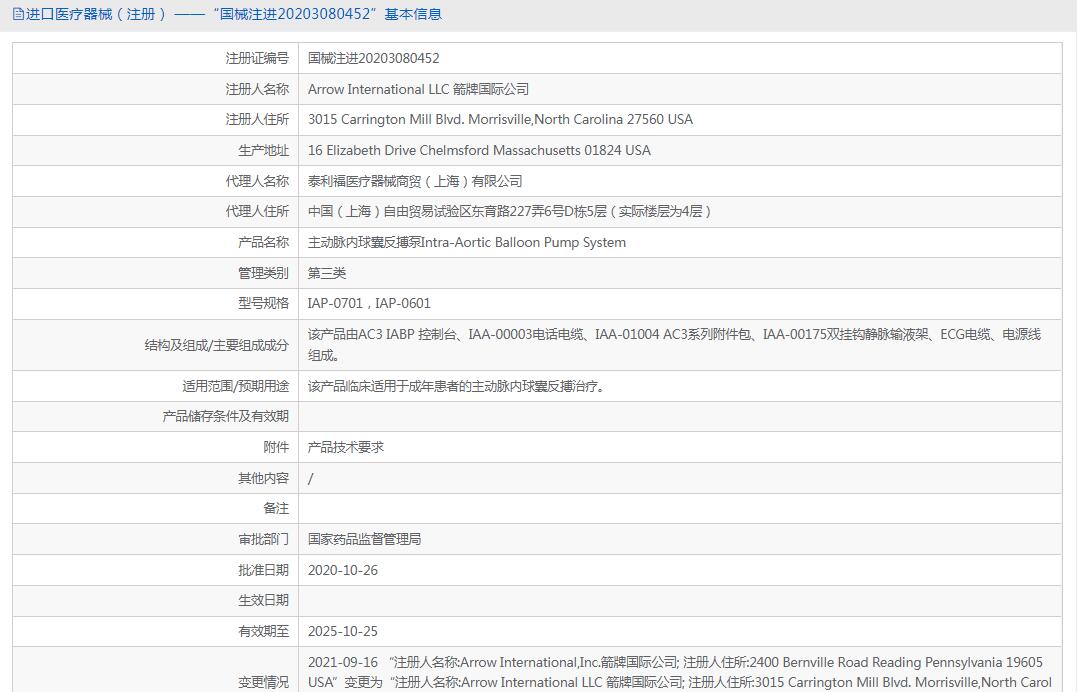Screen dimensions: 1079x692
Task: Select expiry date 2025-10-25
Action: [x=343, y=632]
